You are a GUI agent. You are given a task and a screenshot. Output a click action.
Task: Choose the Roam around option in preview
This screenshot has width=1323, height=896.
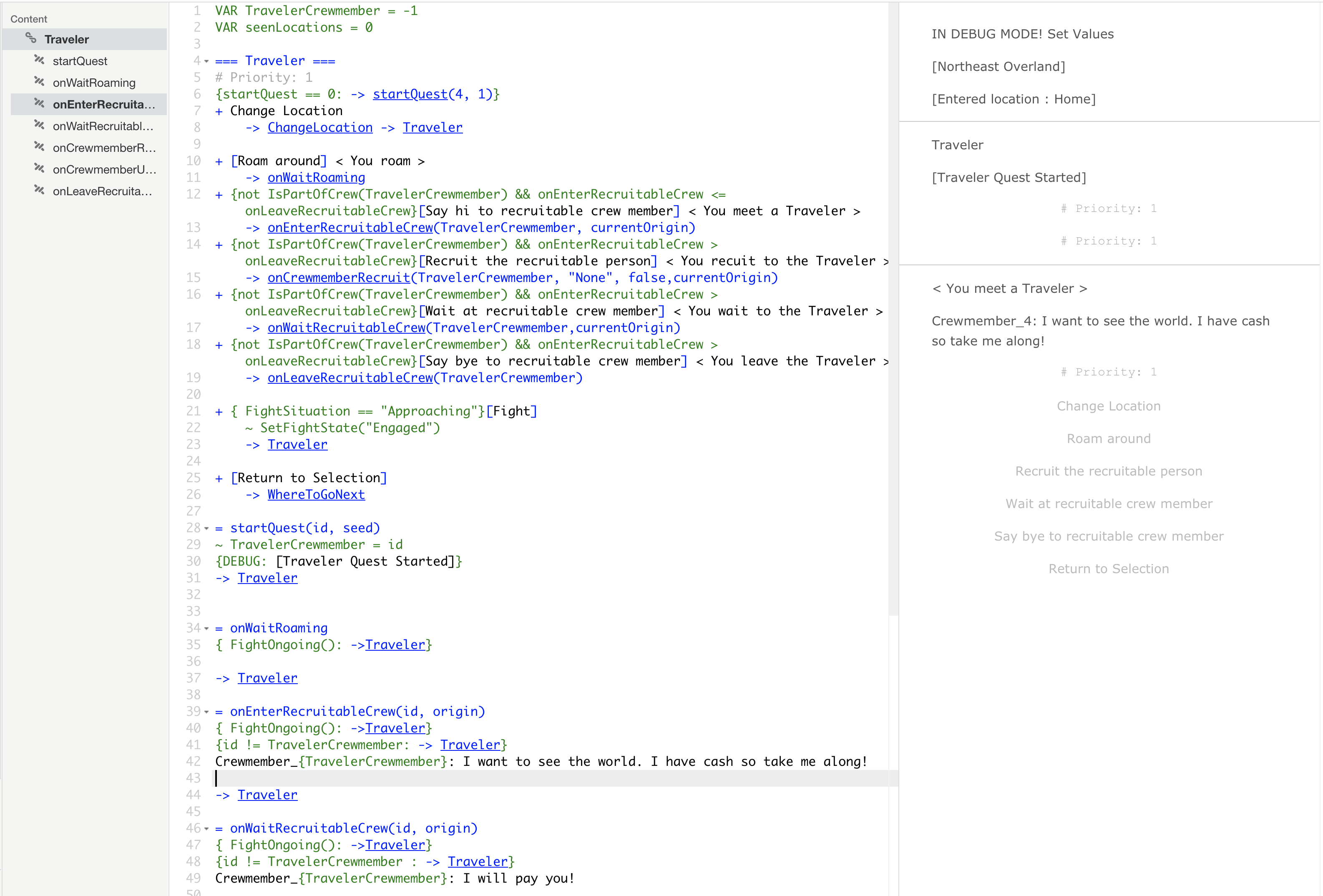[x=1108, y=438]
